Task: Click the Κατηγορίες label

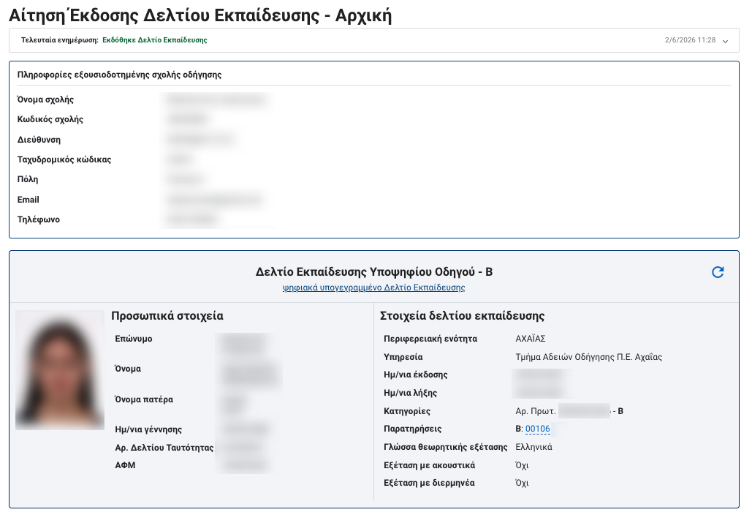Action: [x=407, y=411]
